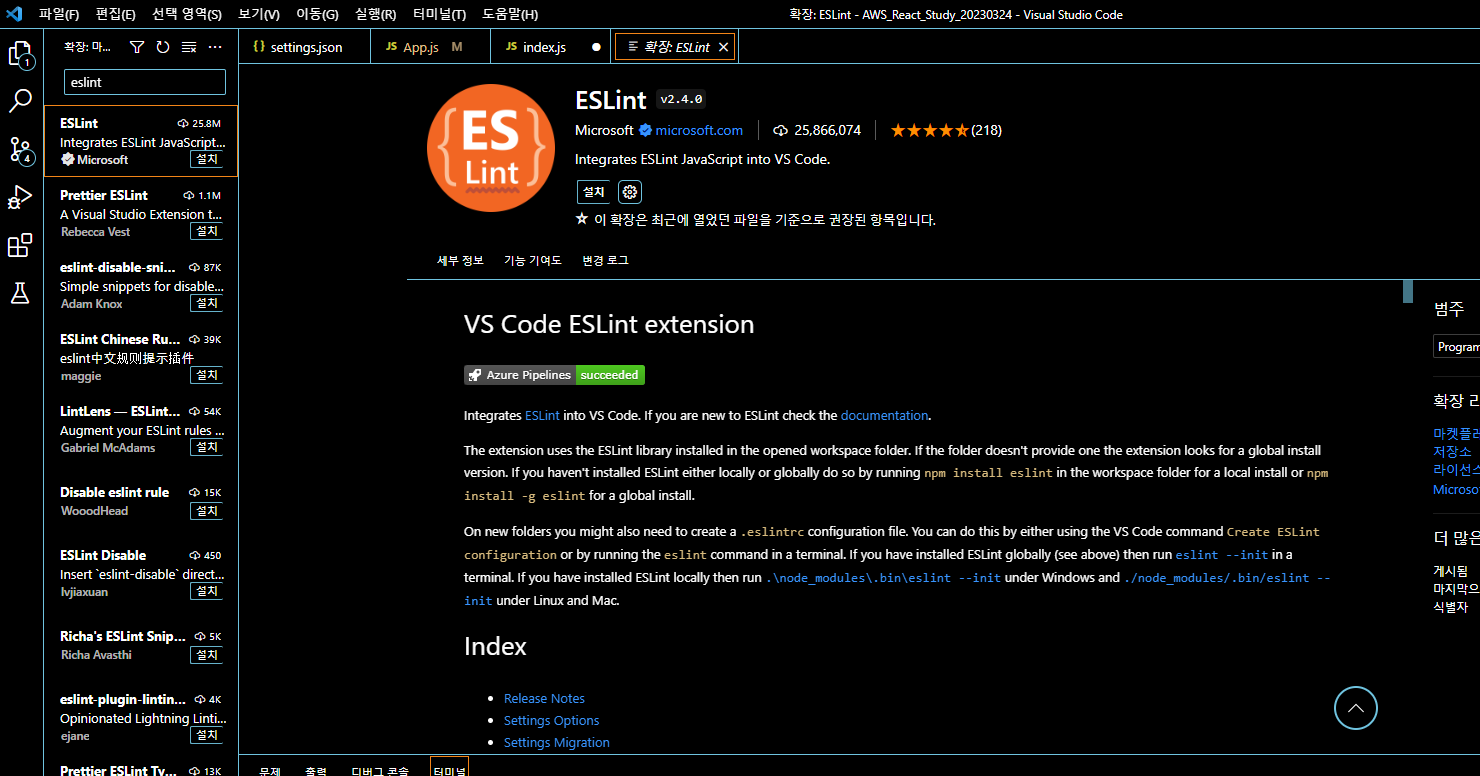
Task: Install ESLint Chinese Rules by maggie
Action: (x=206, y=376)
